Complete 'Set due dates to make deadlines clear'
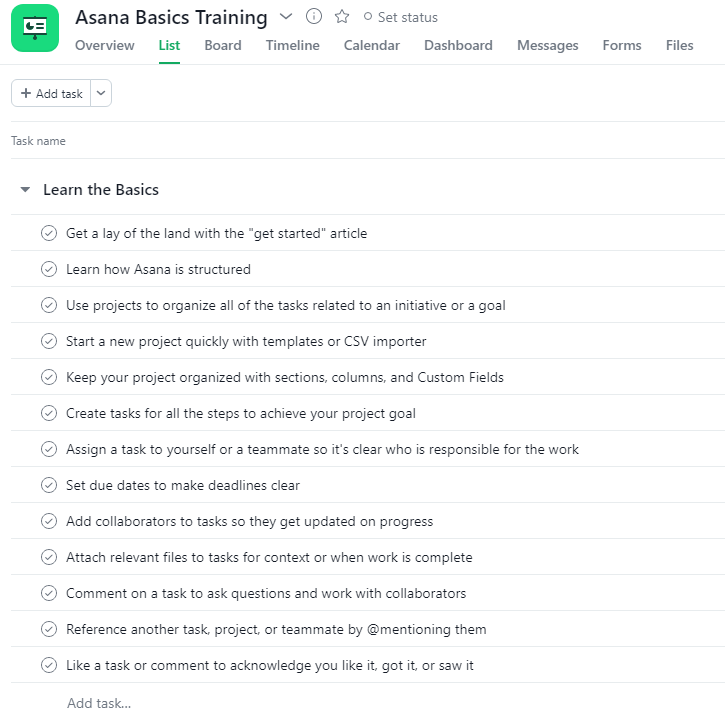This screenshot has width=725, height=722. click(x=49, y=485)
